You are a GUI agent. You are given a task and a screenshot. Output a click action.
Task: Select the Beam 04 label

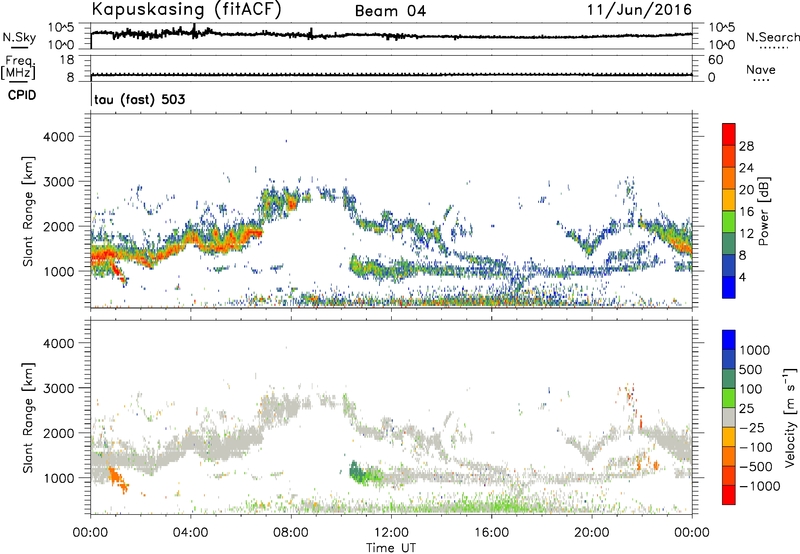tap(390, 11)
